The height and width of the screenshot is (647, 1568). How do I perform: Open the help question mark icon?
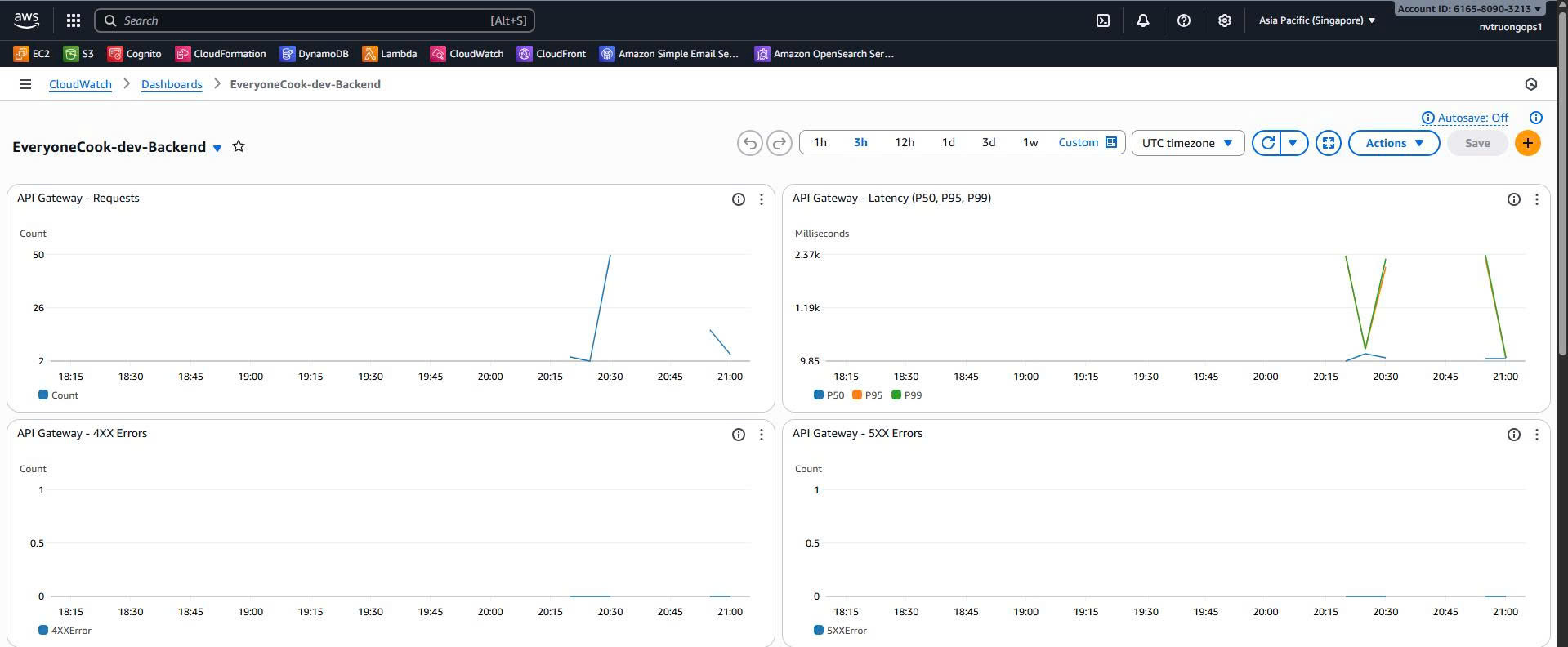click(1183, 20)
